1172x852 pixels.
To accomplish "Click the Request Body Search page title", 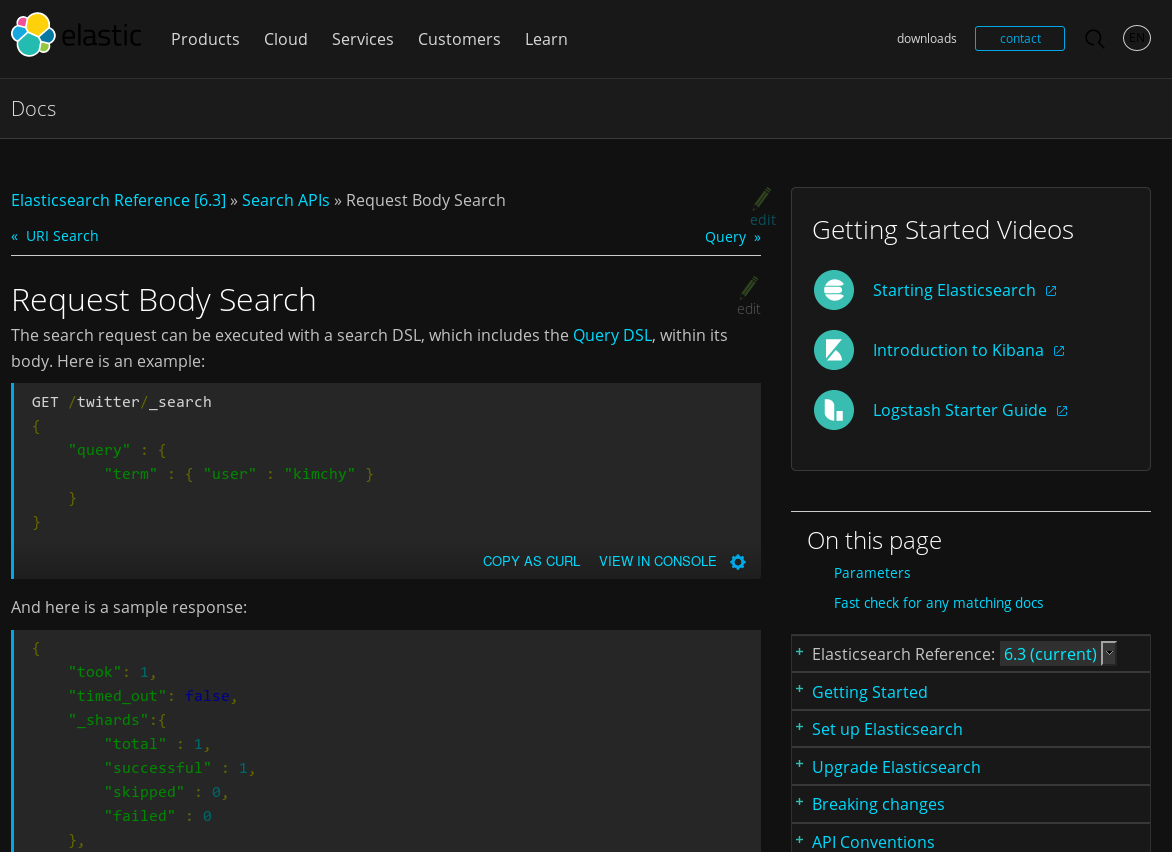I will point(164,300).
